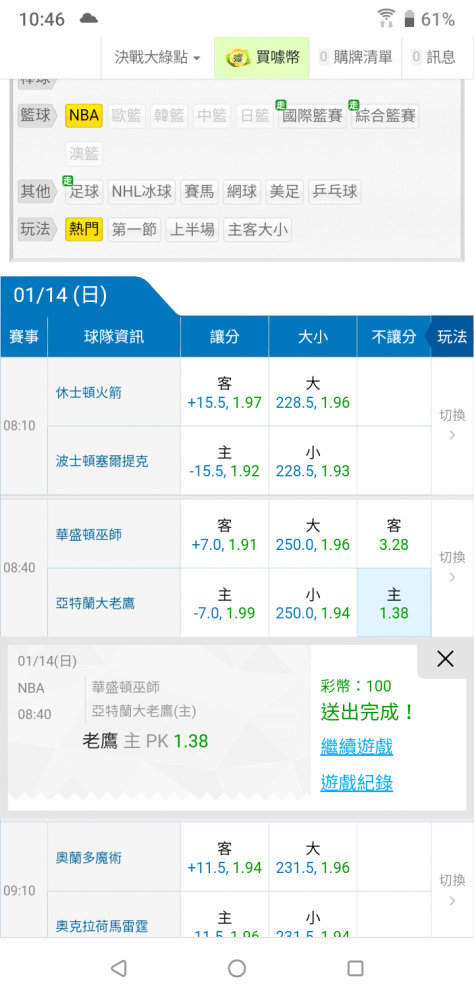
Task: Click the 玩法 column header
Action: [x=452, y=336]
